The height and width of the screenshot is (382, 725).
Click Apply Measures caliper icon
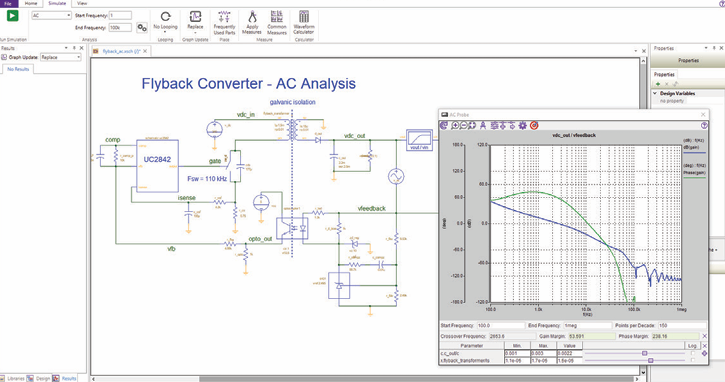pyautogui.click(x=252, y=17)
